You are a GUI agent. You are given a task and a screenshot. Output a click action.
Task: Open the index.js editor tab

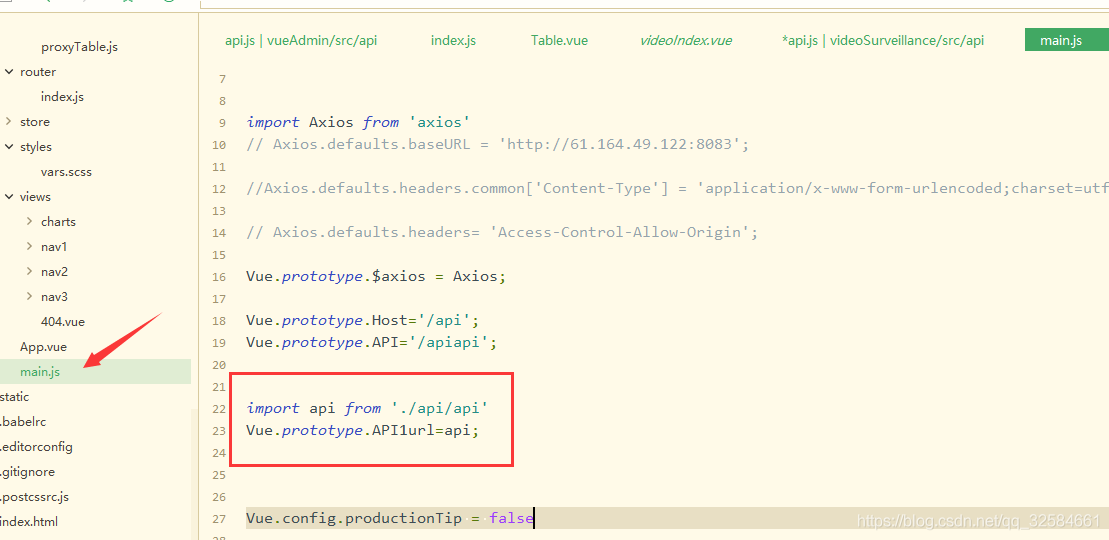[x=453, y=40]
